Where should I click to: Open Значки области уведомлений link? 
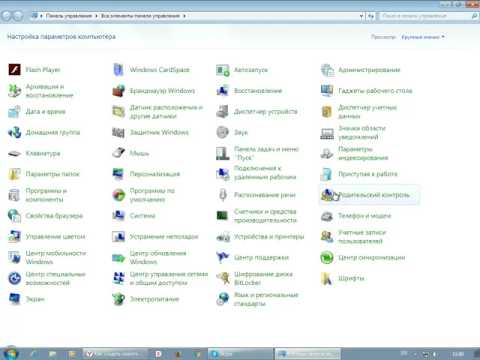tap(362, 132)
